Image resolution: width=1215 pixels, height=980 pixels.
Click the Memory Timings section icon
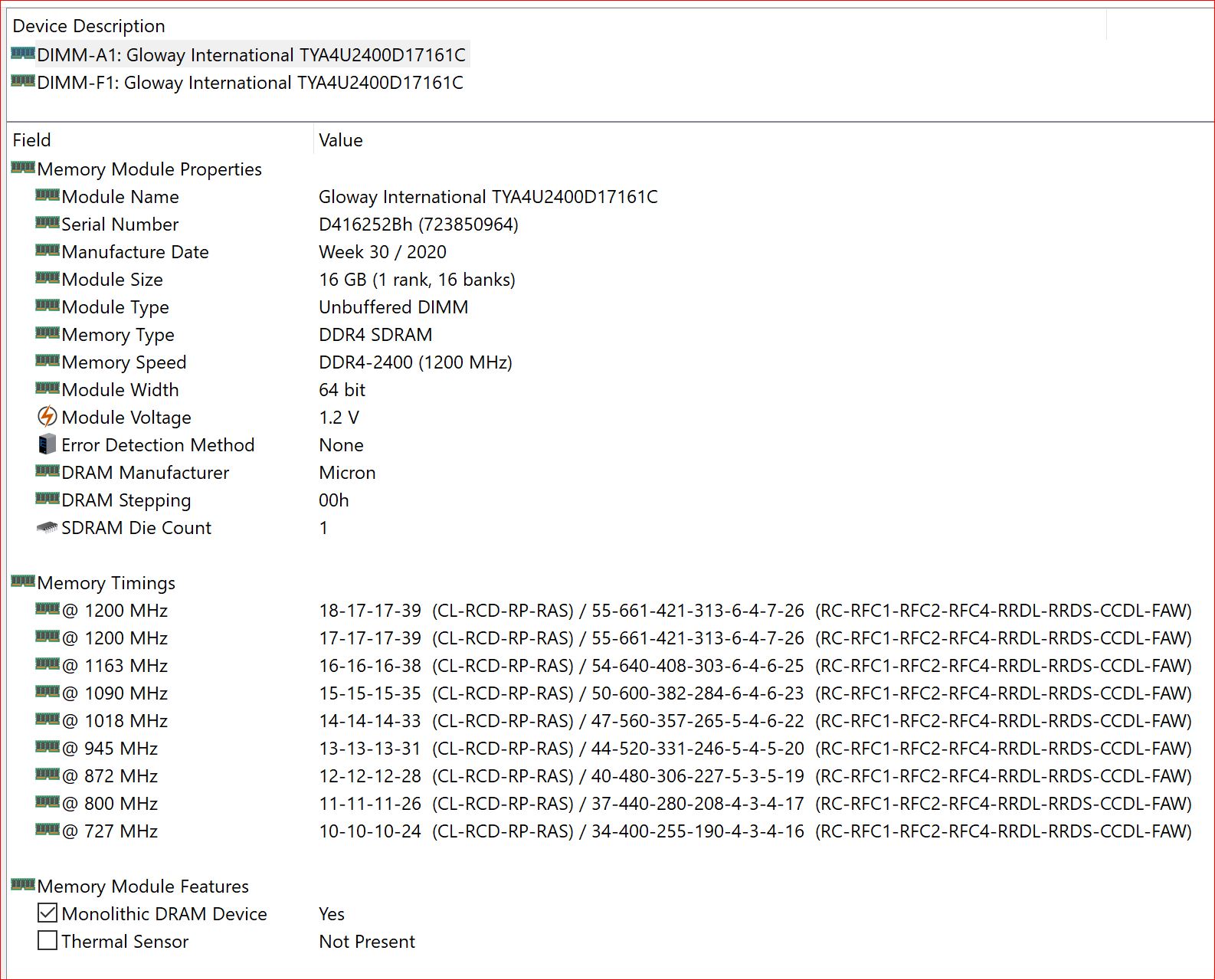coord(23,582)
